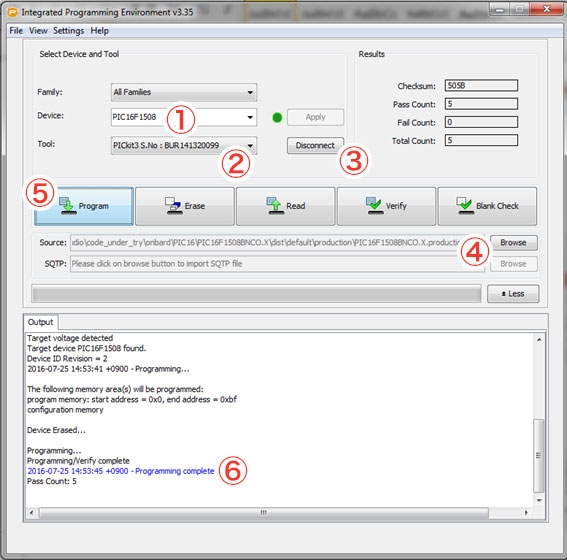Click the output pane vertical scrollbar thumb
This screenshot has width=567, height=560.
click(x=538, y=455)
